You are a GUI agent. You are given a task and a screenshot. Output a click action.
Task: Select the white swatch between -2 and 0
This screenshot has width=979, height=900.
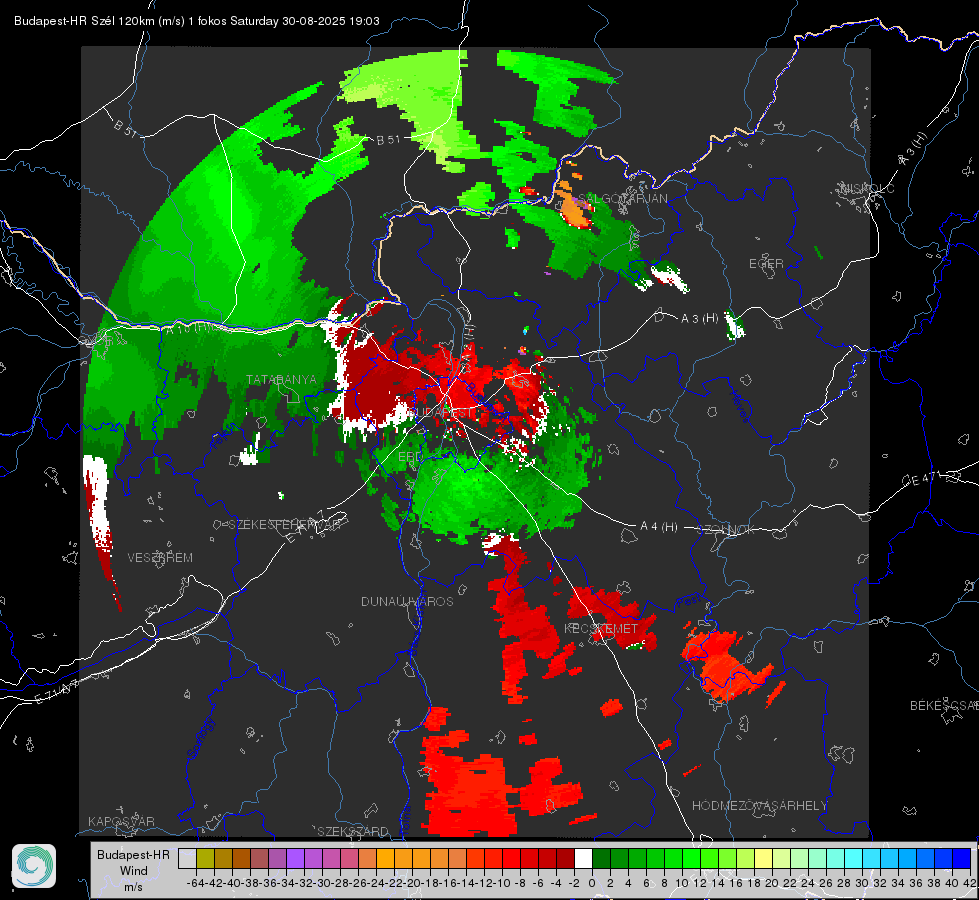point(583,859)
